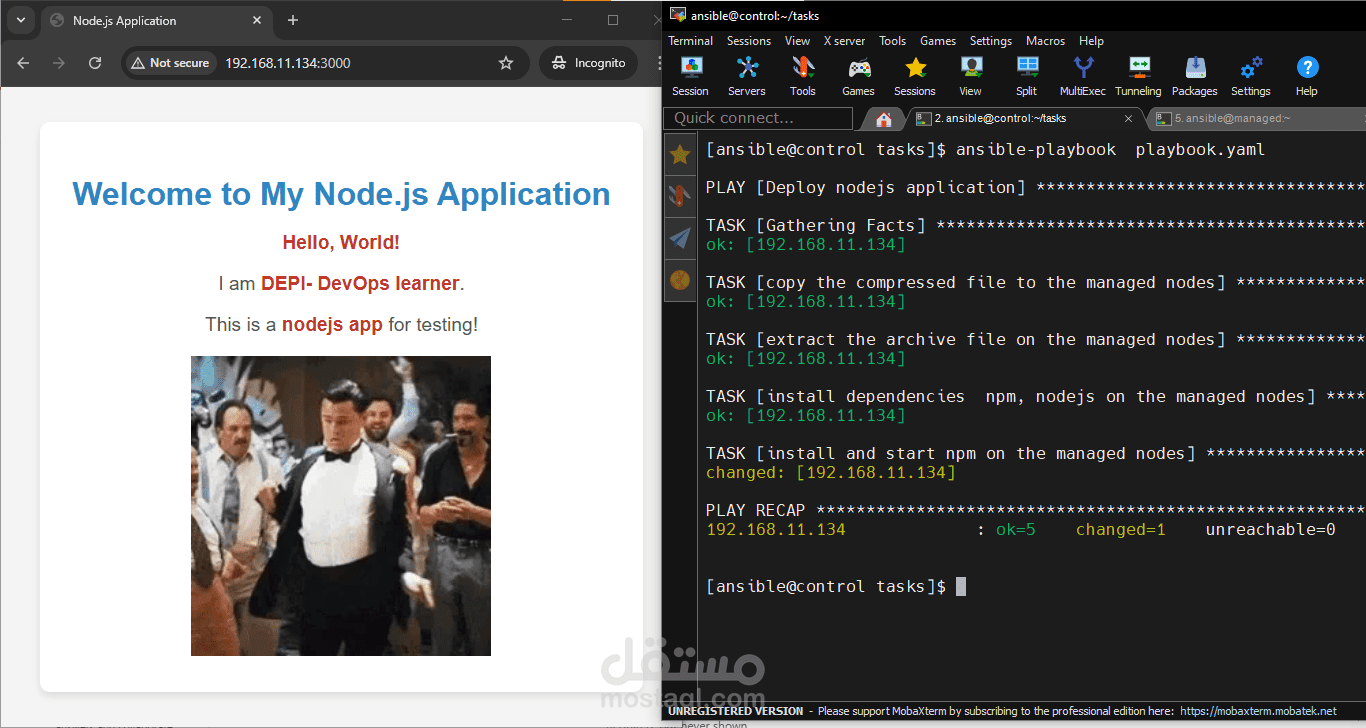The width and height of the screenshot is (1366, 728).
Task: Click the Split terminal toolbar icon
Action: point(1026,76)
